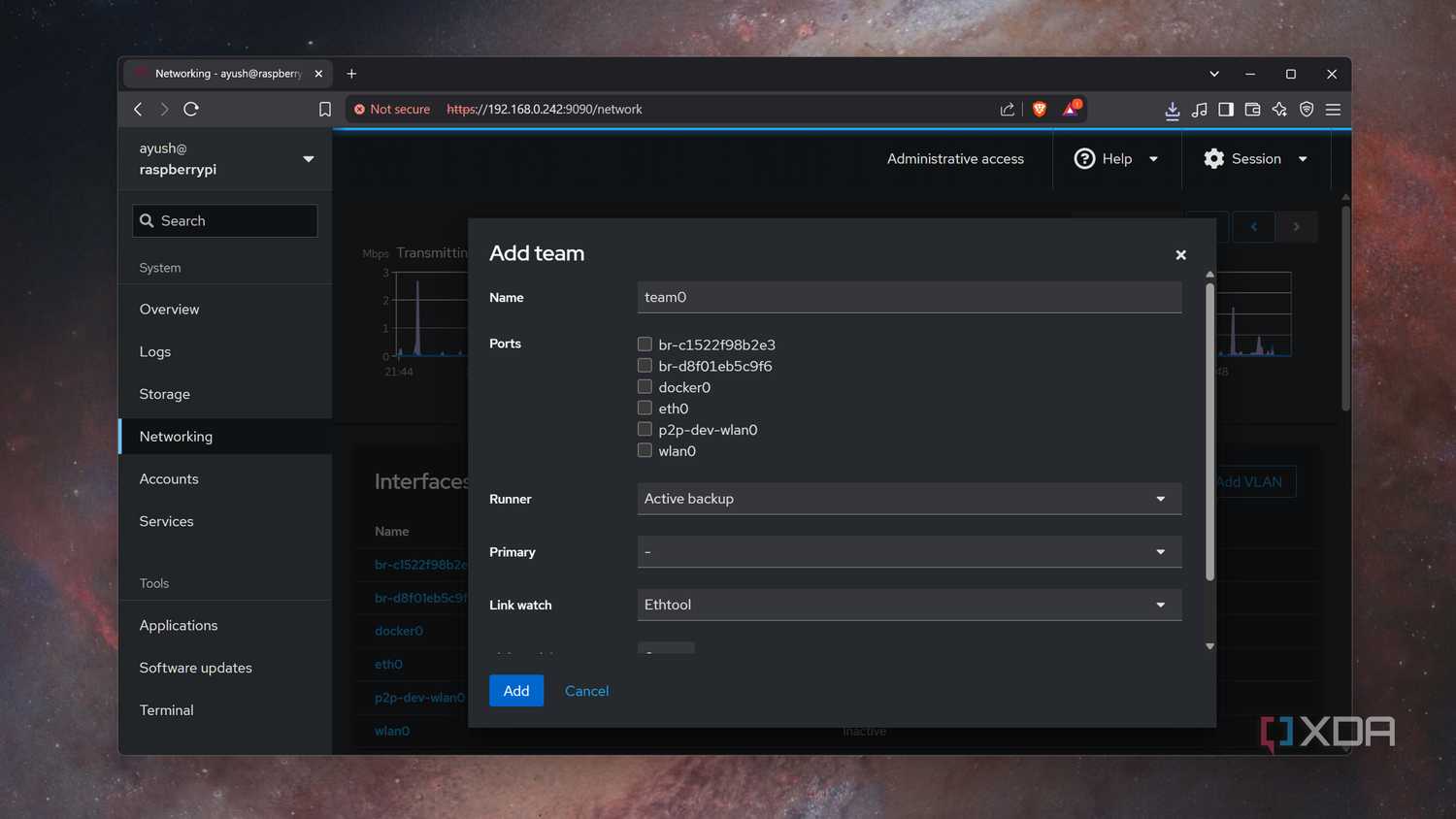
Task: Toggle the browser sidebar panel icon
Action: coord(1226,110)
